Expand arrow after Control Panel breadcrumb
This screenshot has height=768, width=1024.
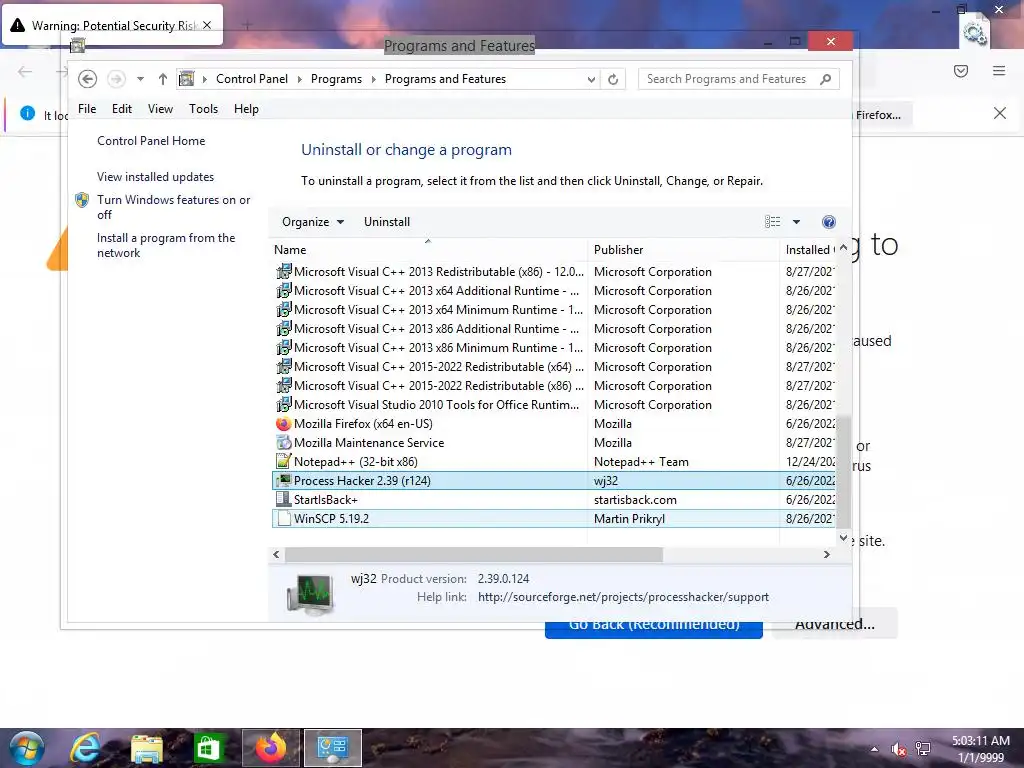pyautogui.click(x=299, y=79)
